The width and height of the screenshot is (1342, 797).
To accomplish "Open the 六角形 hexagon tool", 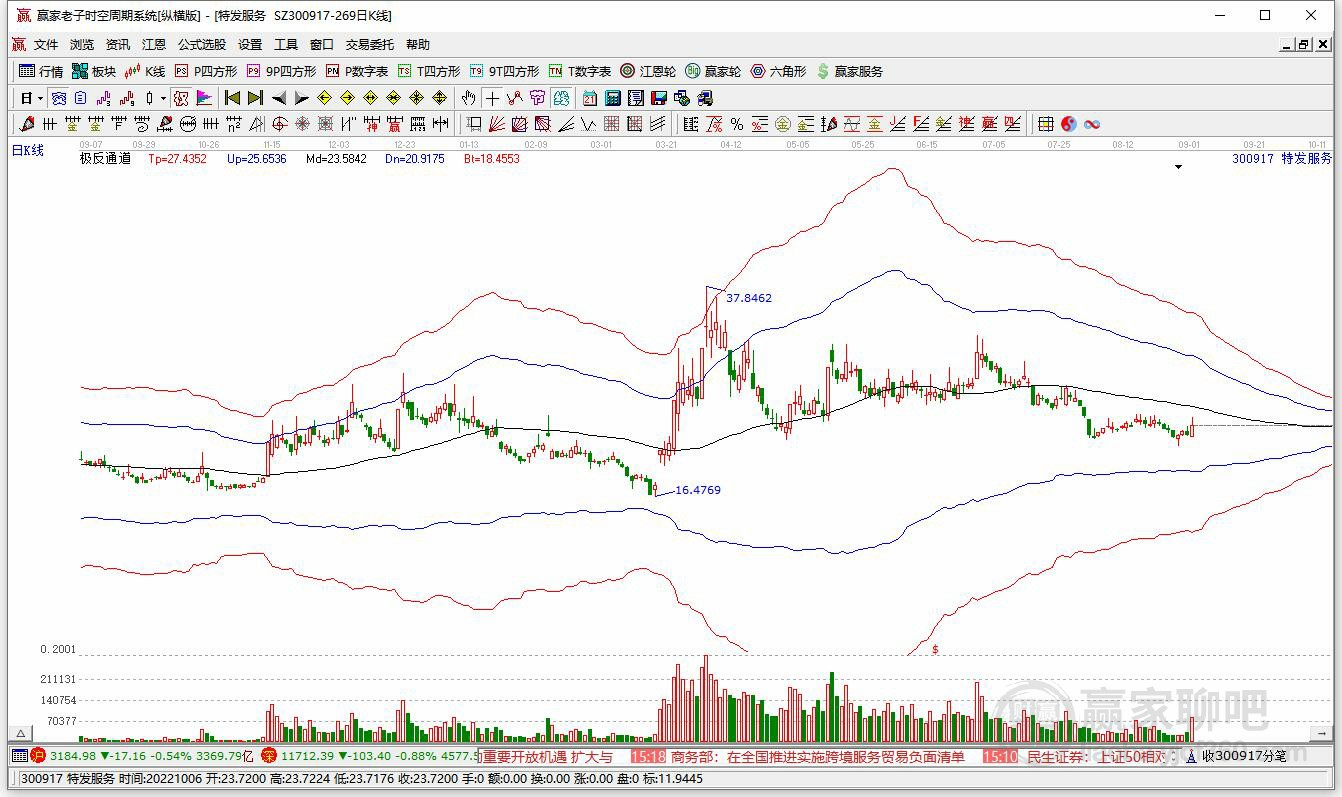I will pyautogui.click(x=778, y=71).
